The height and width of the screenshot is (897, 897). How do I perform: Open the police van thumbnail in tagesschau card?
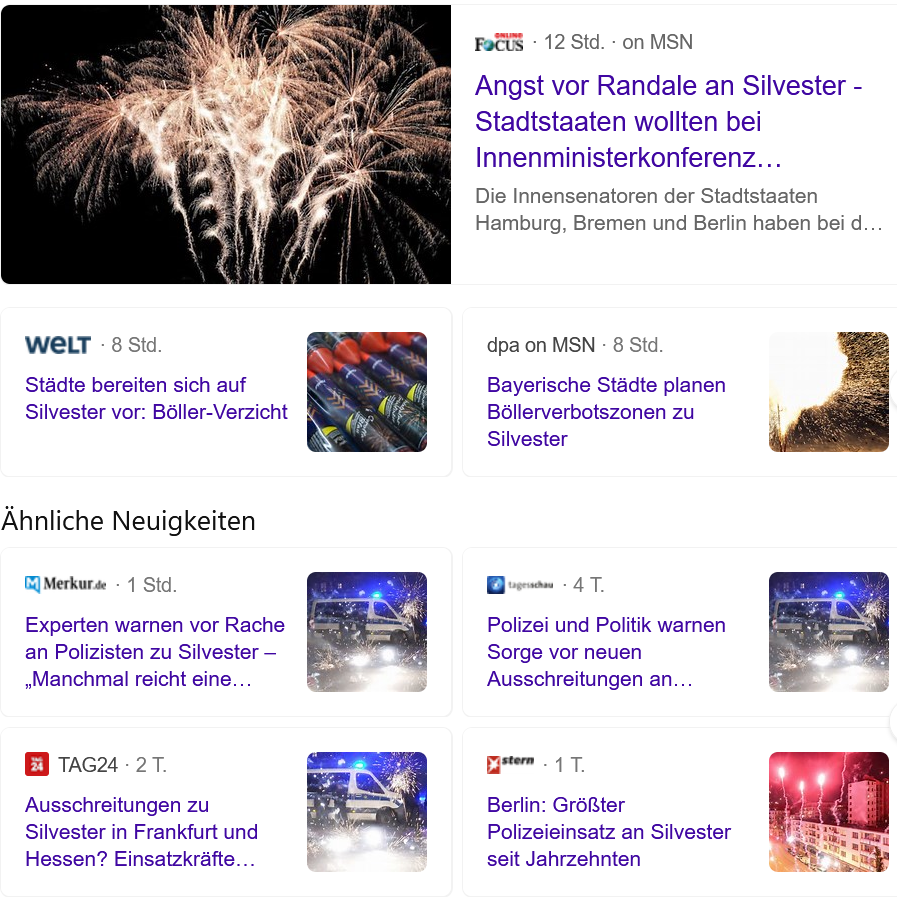point(828,632)
